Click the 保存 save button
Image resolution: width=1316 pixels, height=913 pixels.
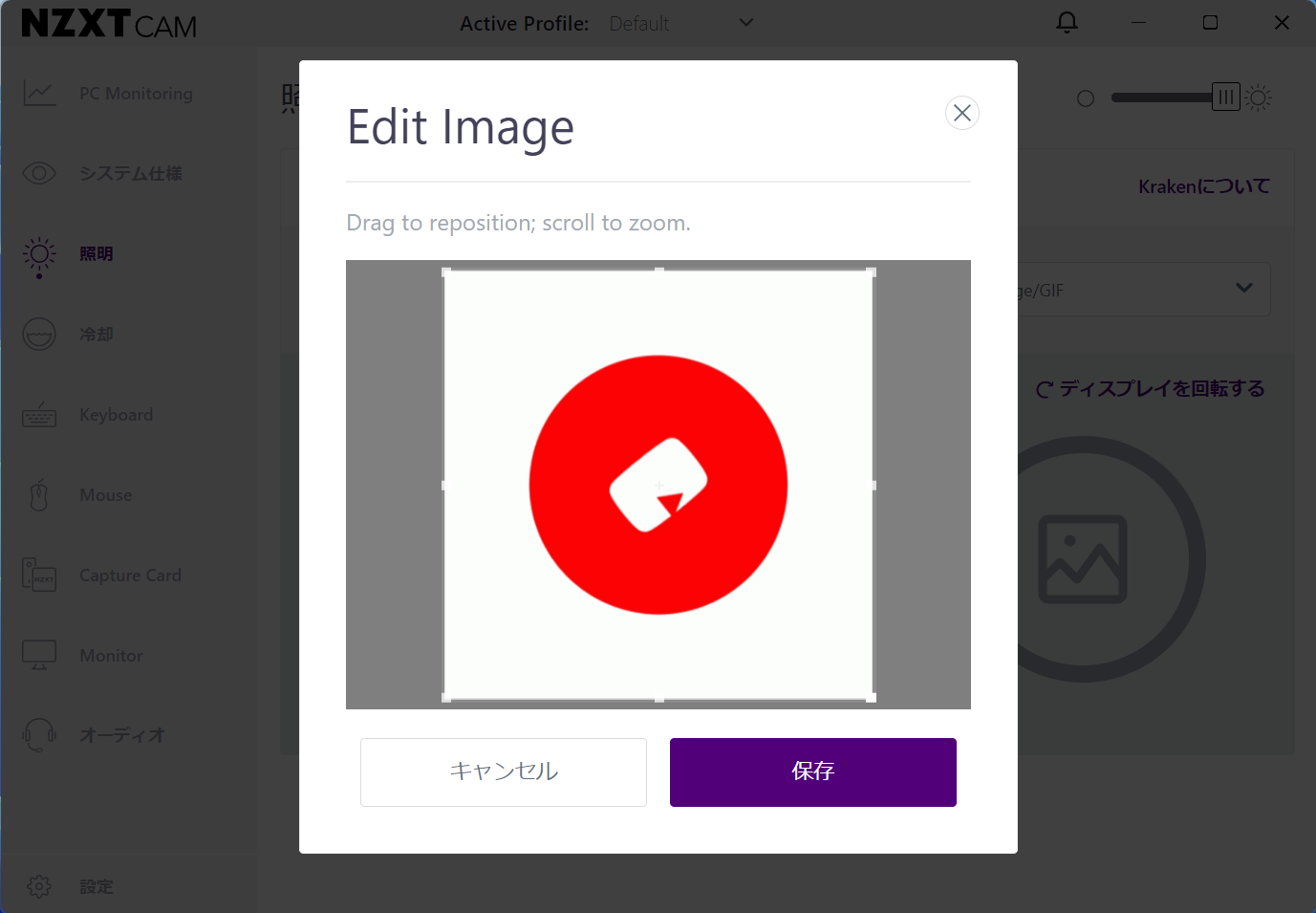coord(813,772)
